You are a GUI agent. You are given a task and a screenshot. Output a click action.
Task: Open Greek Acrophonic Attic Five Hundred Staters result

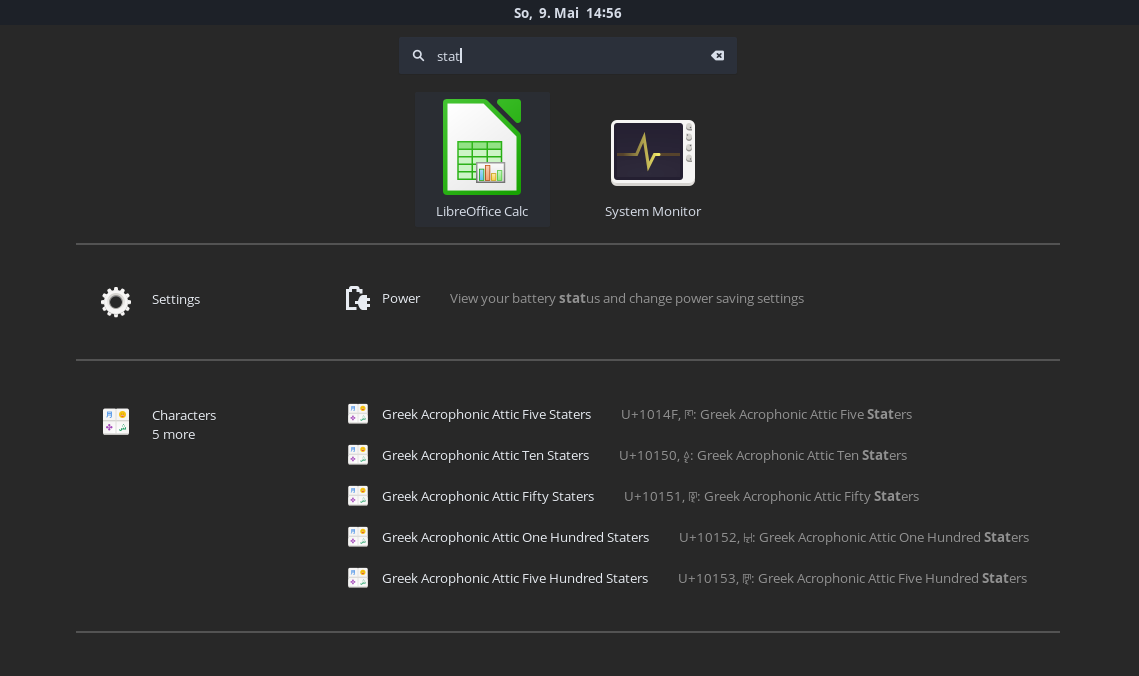click(x=514, y=578)
